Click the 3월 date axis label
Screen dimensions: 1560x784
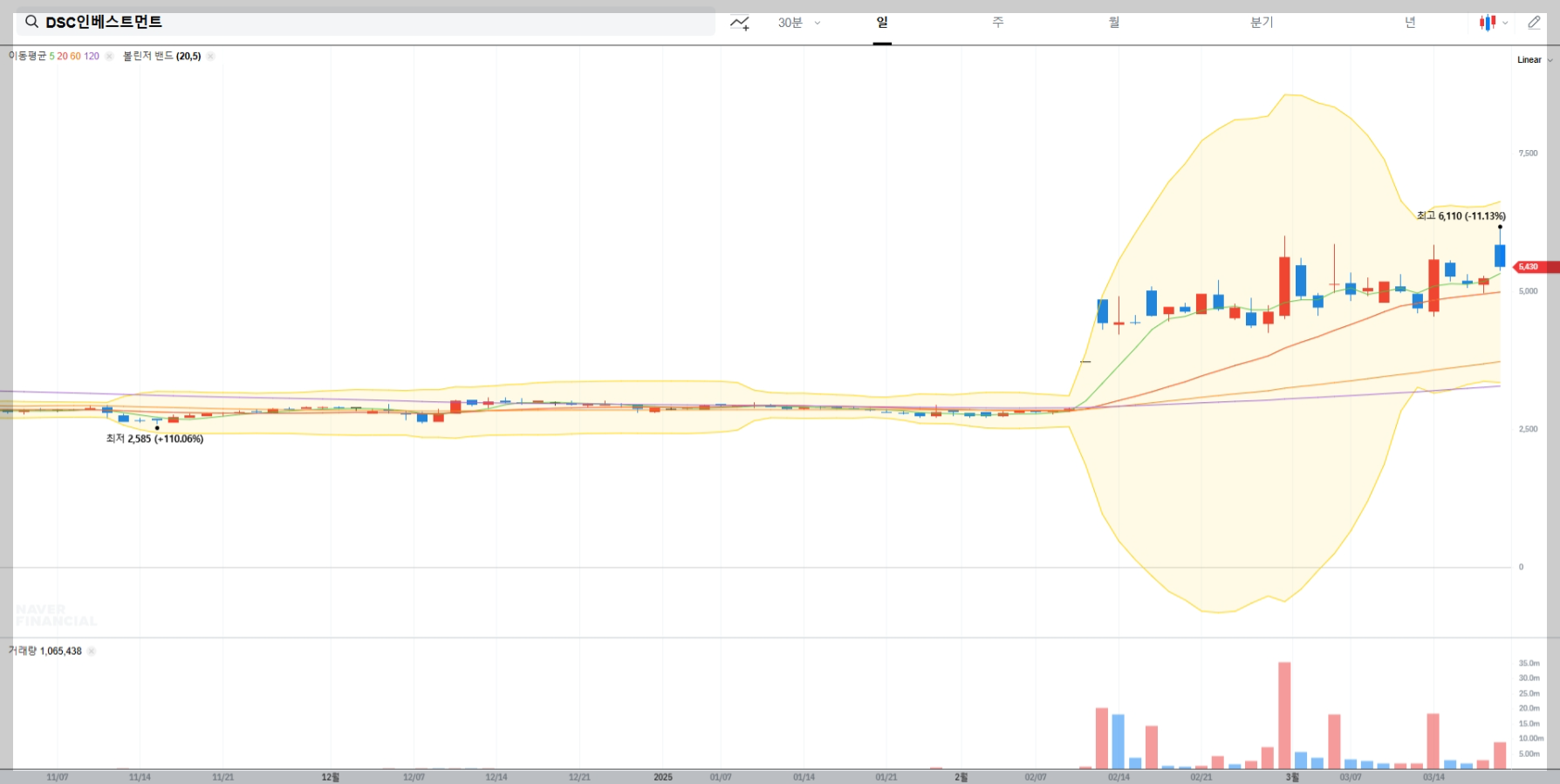click(x=1292, y=777)
